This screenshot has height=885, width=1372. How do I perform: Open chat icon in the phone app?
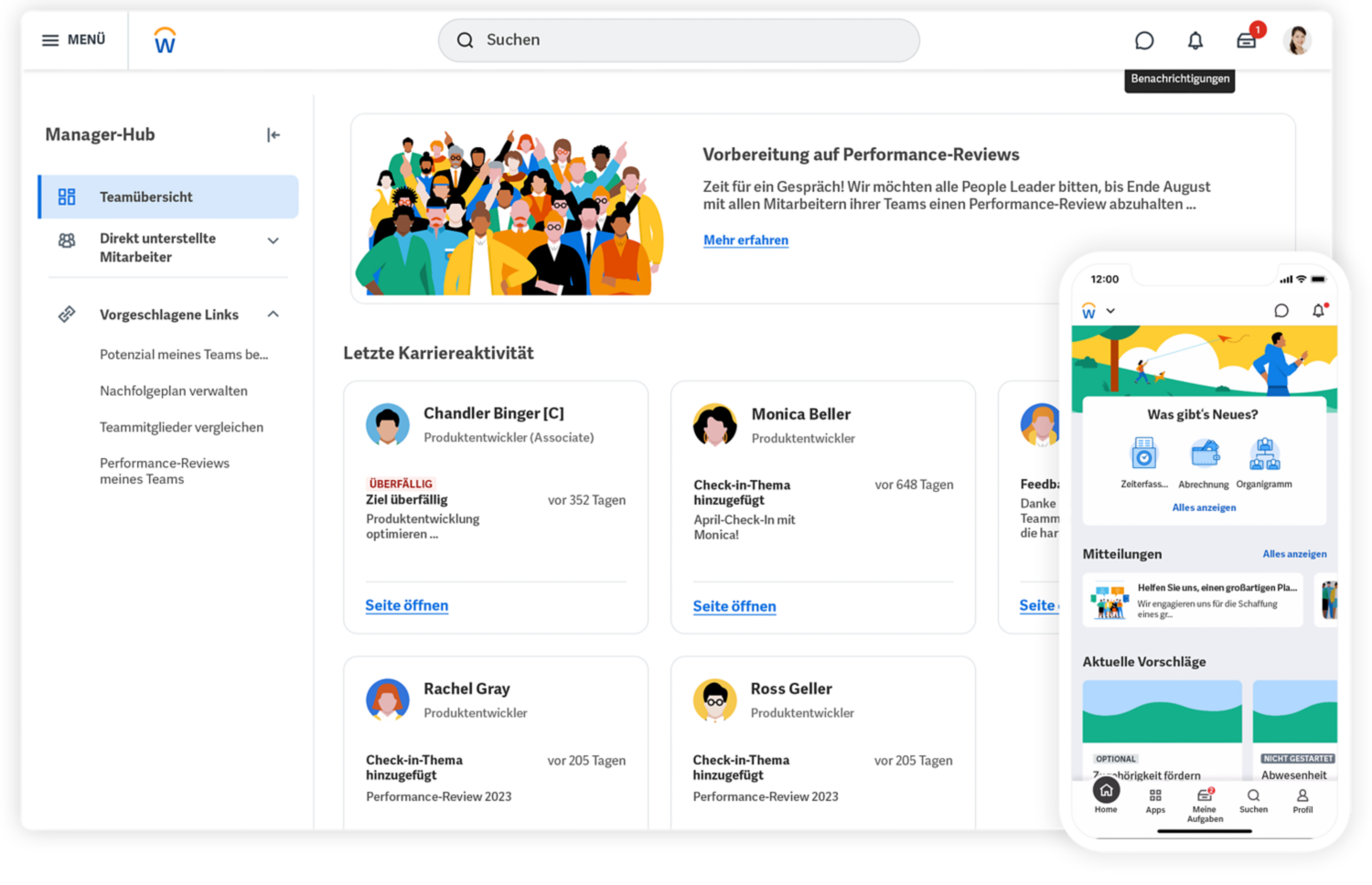click(x=1281, y=311)
